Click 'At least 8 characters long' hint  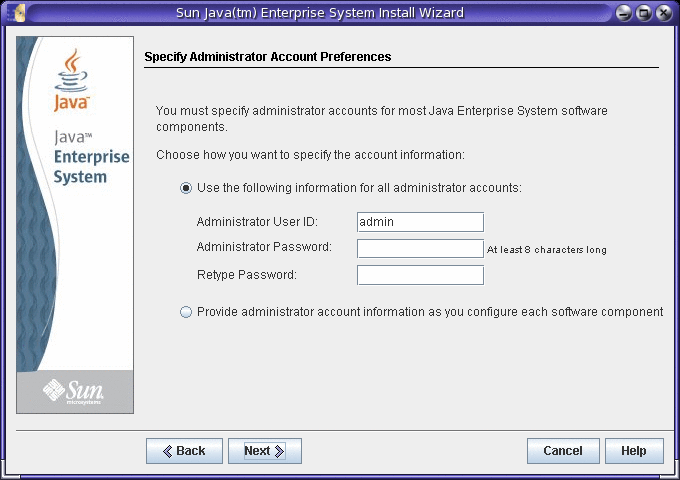(547, 250)
